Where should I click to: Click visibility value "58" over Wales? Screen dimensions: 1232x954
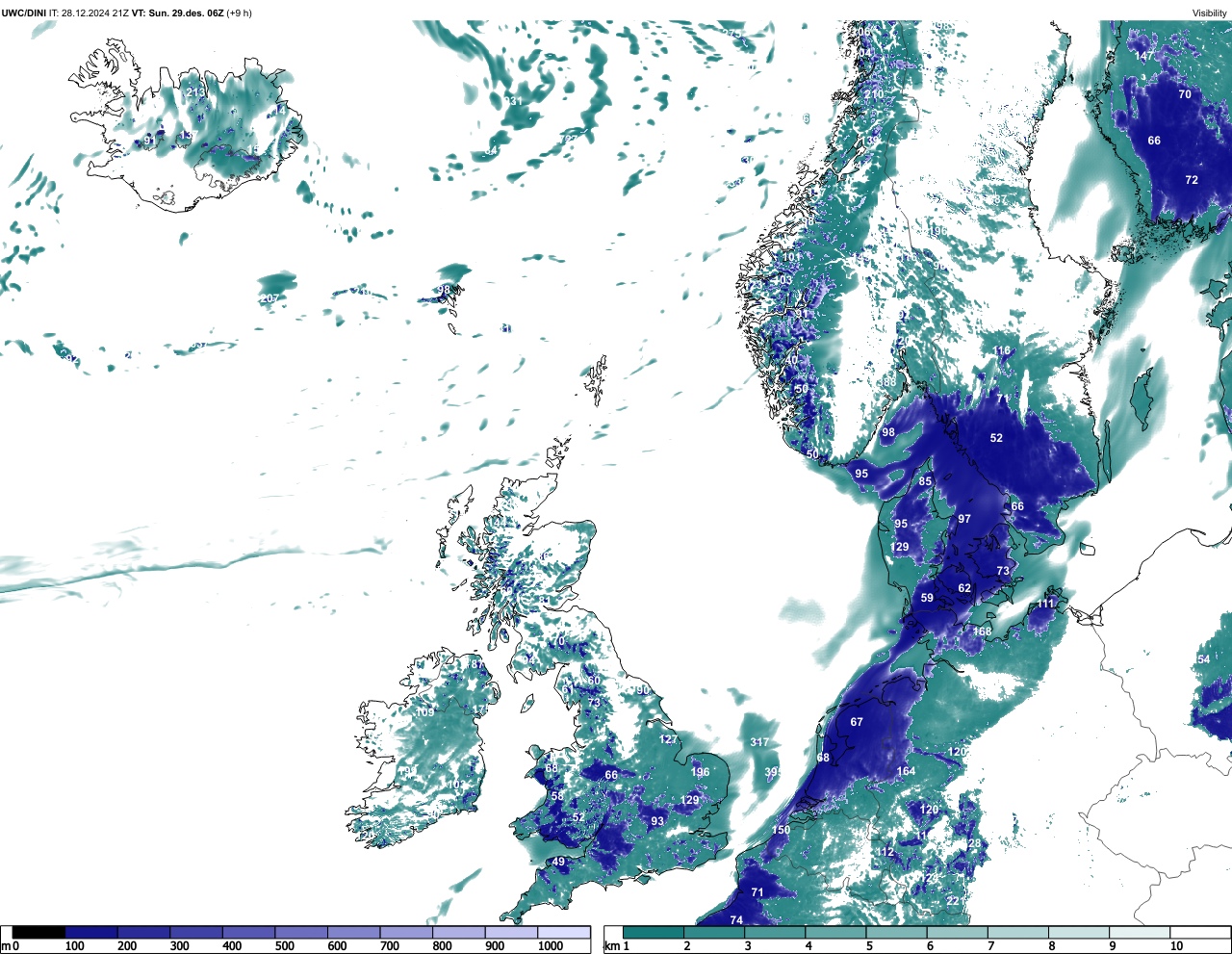click(x=557, y=796)
